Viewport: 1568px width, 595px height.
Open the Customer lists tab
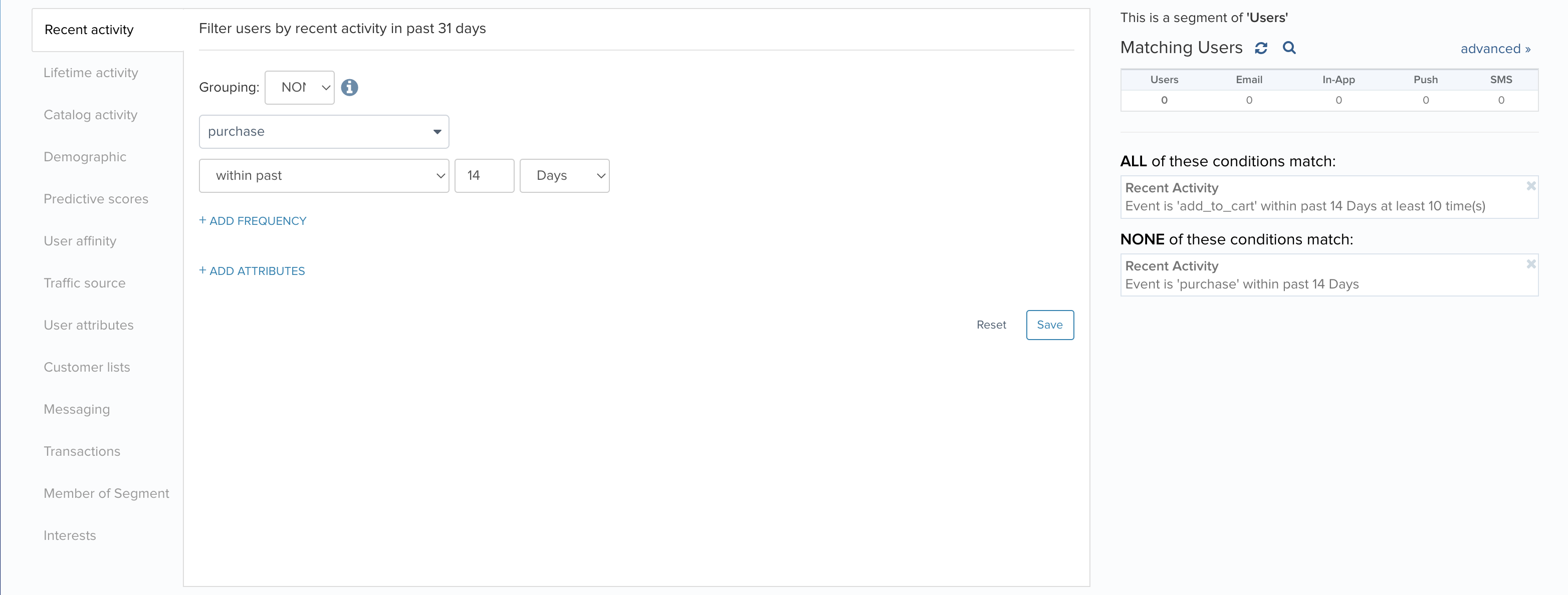[86, 367]
